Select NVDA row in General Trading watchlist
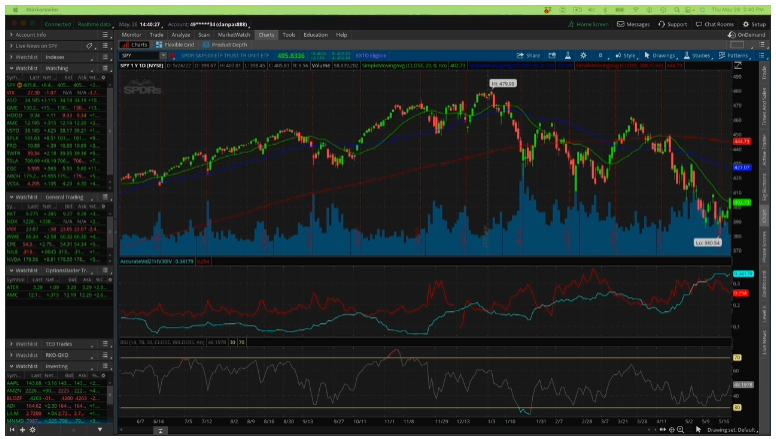 55,259
